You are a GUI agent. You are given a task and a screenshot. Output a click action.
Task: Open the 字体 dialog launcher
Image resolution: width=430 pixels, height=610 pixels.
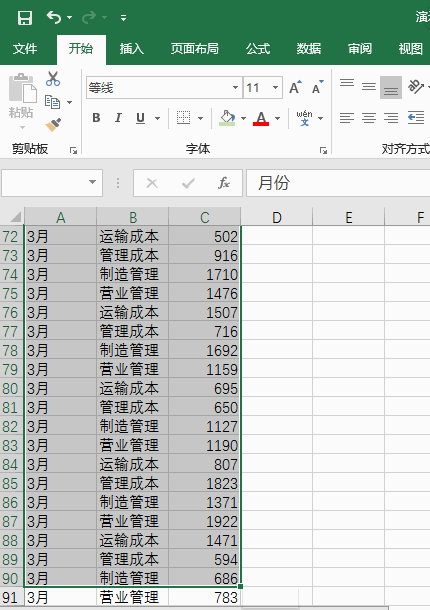click(323, 151)
